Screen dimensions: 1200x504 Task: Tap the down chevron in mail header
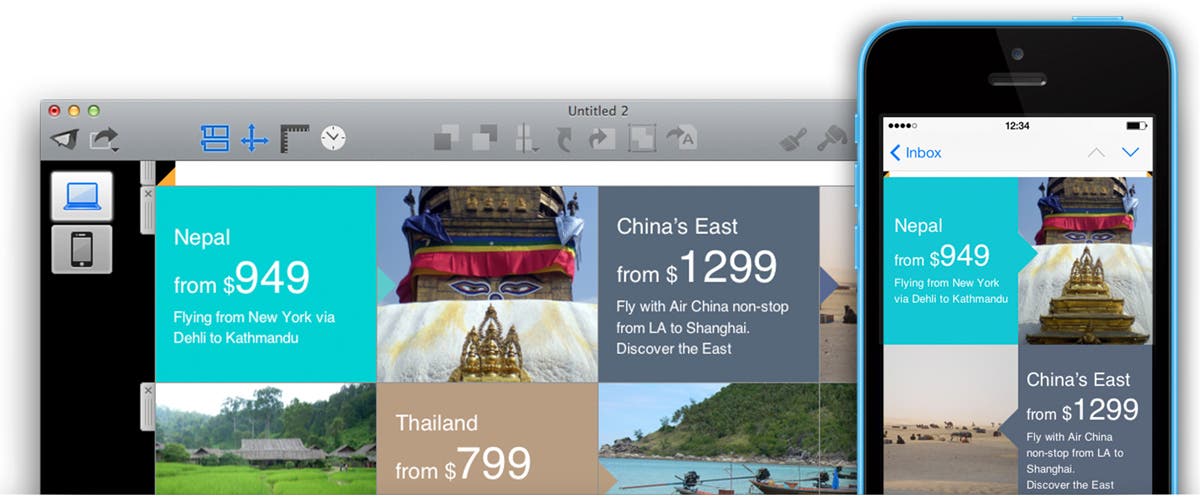click(1131, 152)
